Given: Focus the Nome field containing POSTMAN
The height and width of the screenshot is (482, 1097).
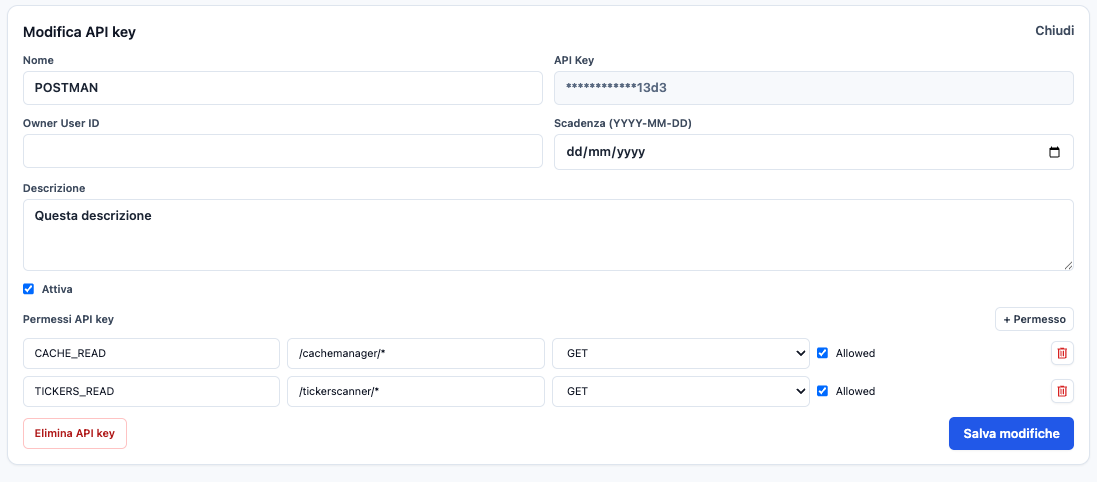Looking at the screenshot, I should pos(282,88).
